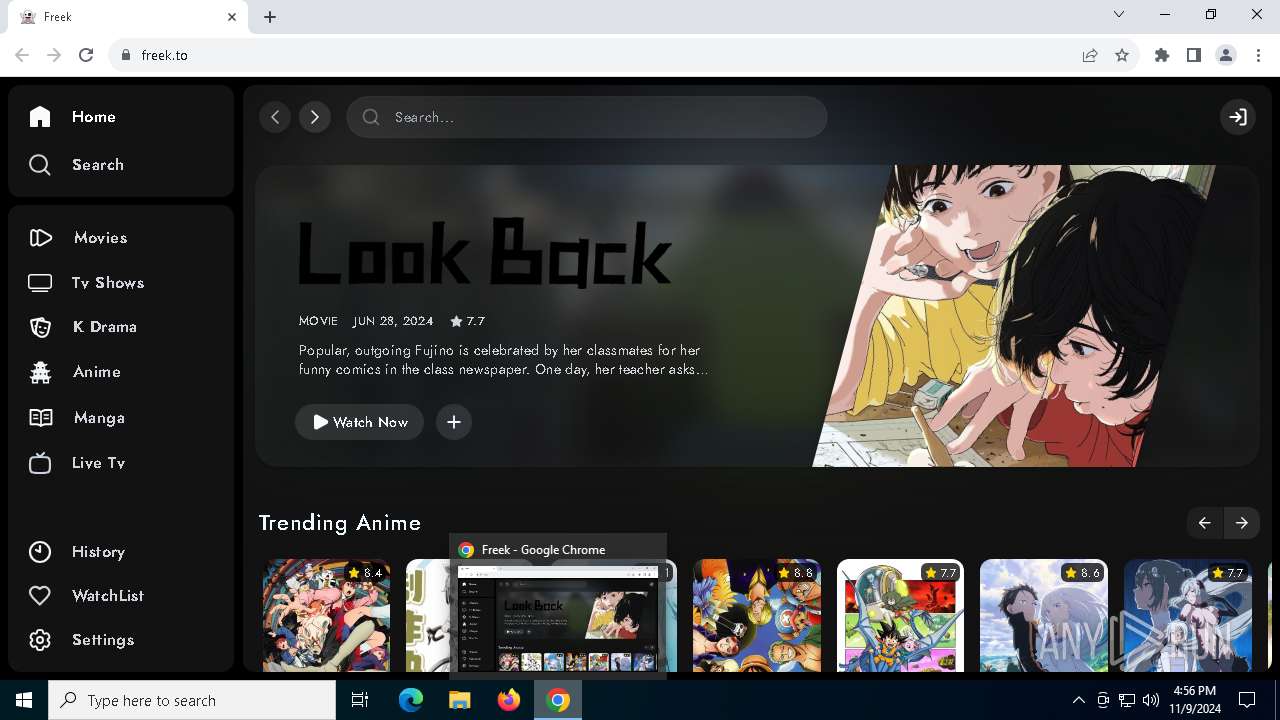Show previous Trending Anime with left arrow
This screenshot has width=1280, height=720.
[x=1205, y=523]
